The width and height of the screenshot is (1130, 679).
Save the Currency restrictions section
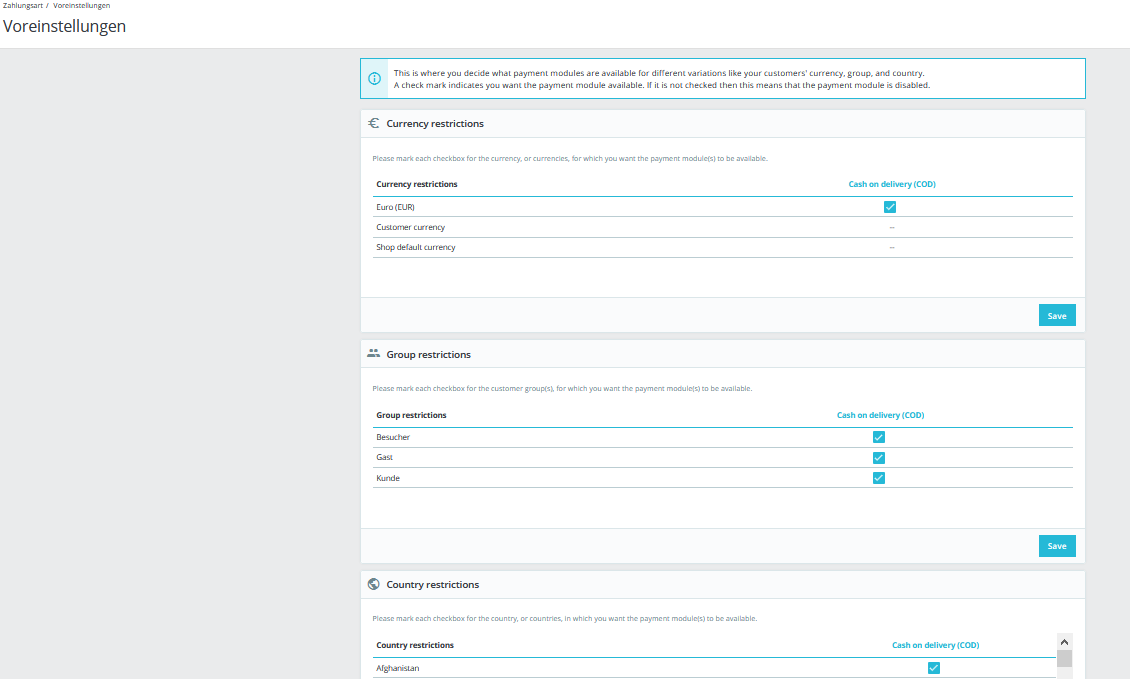coord(1056,315)
